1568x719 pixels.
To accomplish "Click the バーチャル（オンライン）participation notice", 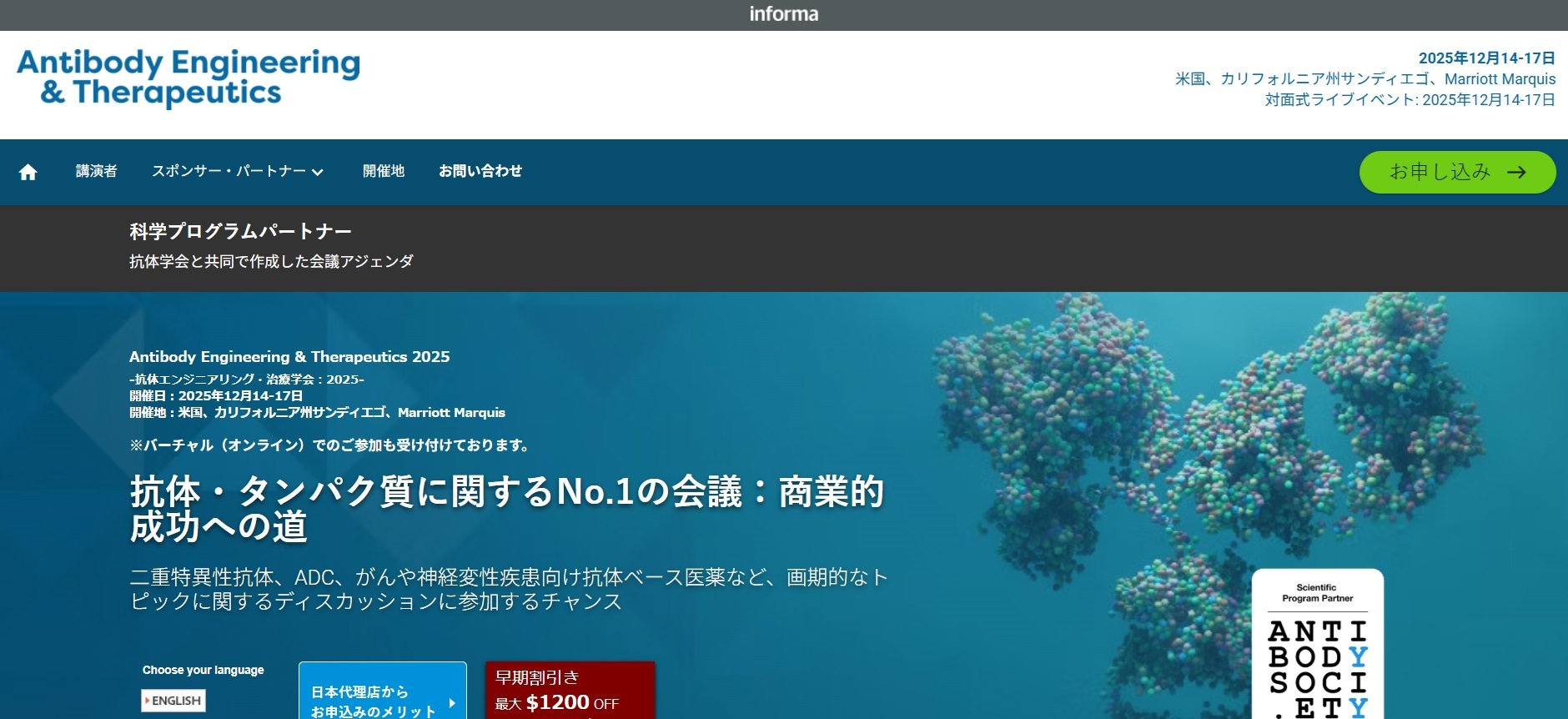I will (x=331, y=445).
